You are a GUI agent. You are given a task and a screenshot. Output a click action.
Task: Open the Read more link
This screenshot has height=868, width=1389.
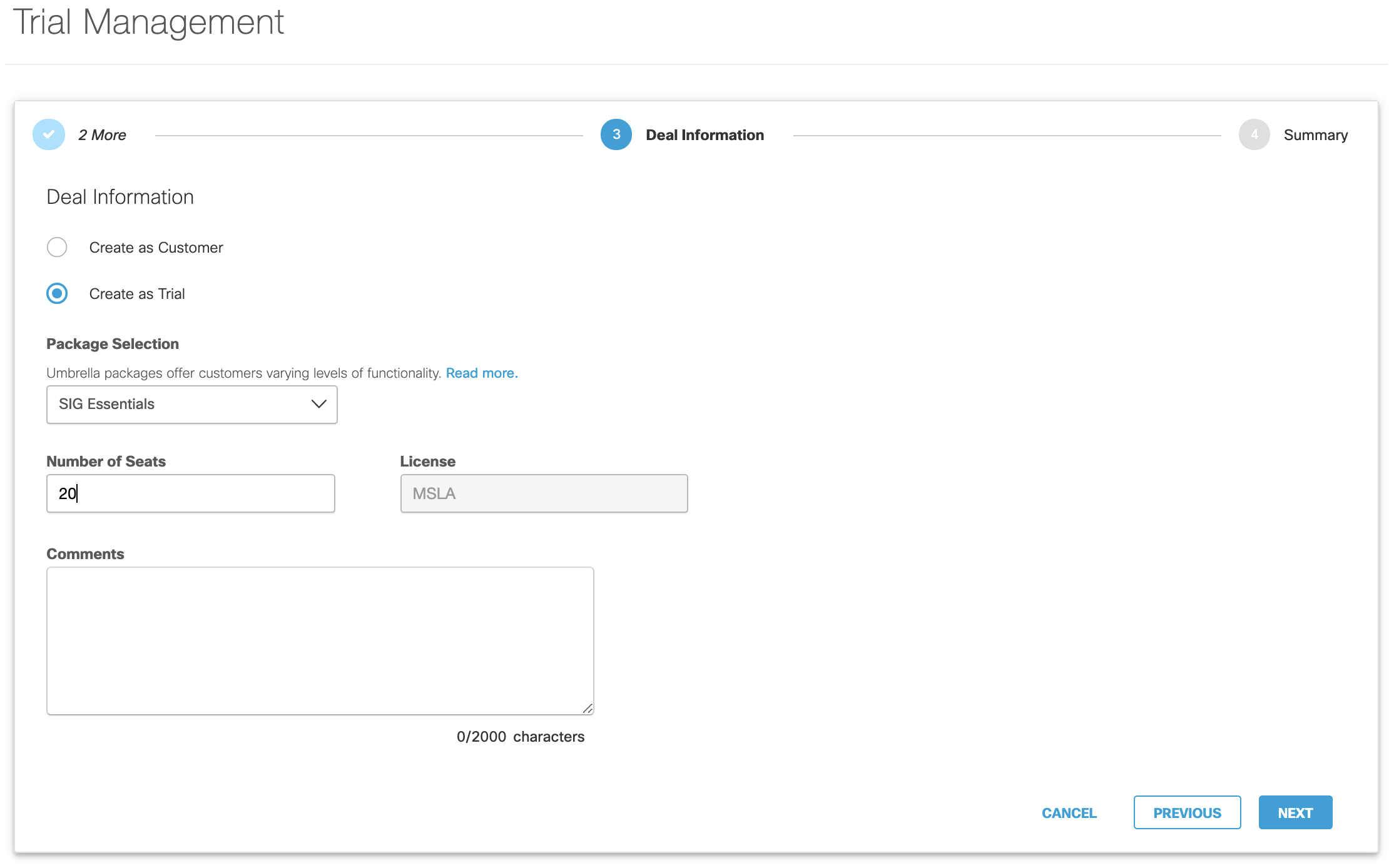coord(481,373)
